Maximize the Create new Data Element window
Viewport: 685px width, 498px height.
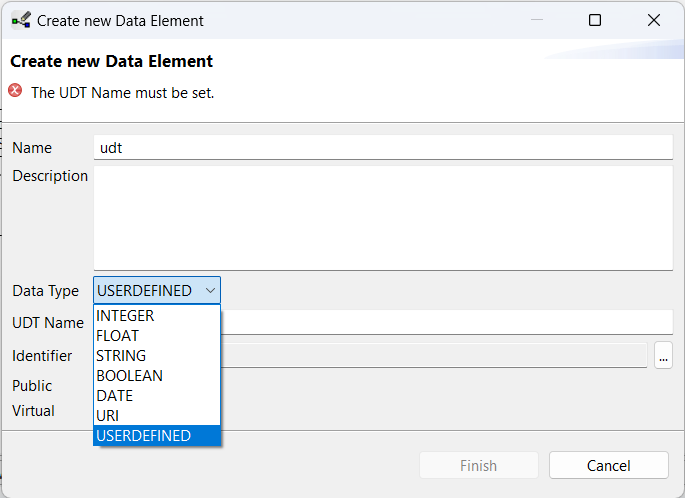[x=595, y=20]
